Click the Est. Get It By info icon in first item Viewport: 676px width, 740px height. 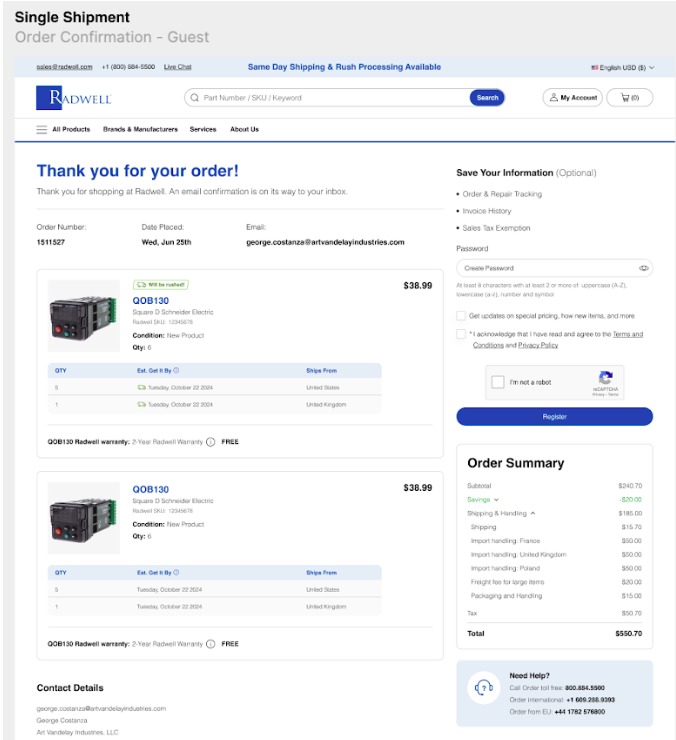(176, 370)
